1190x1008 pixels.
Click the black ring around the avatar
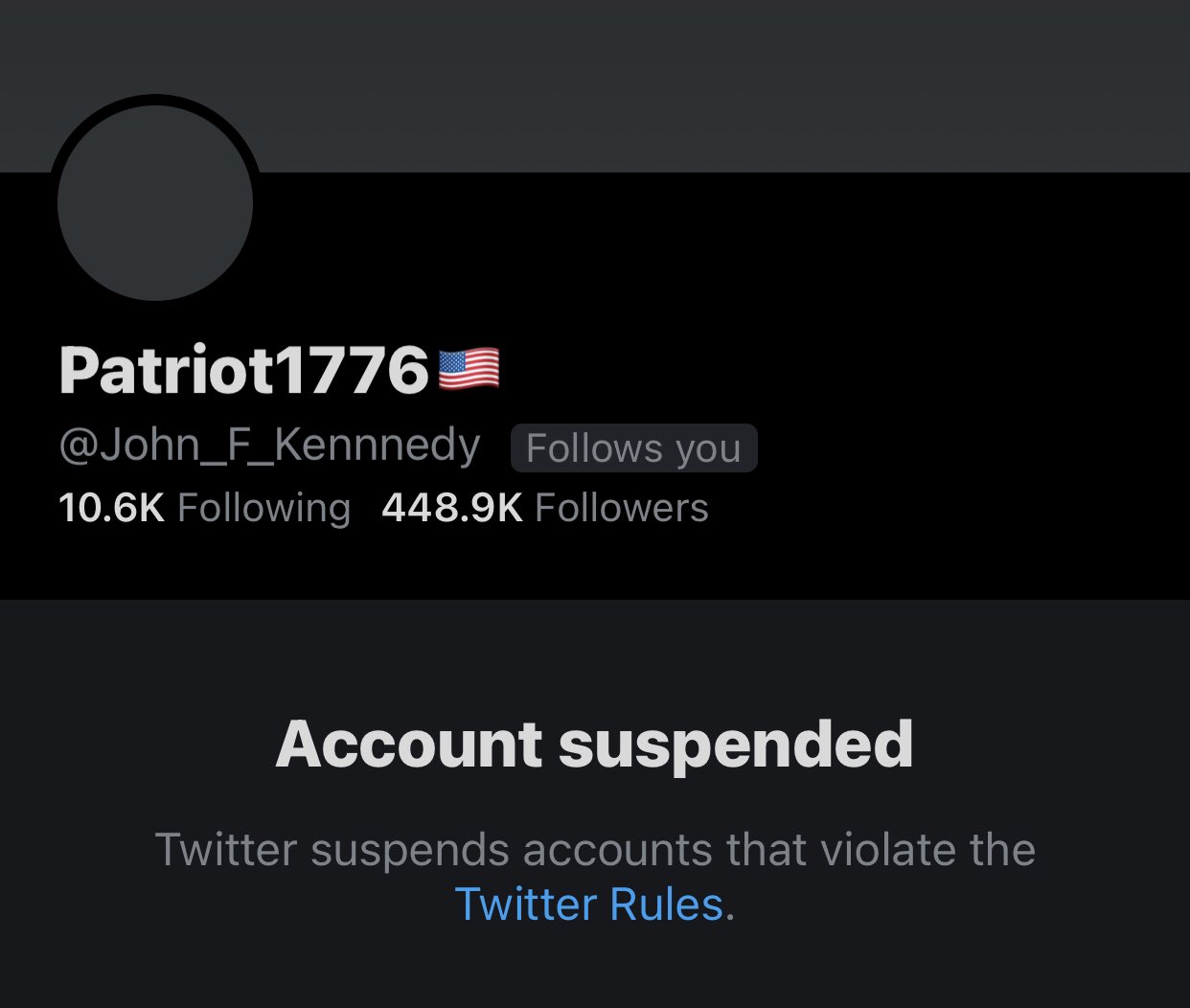[x=155, y=100]
